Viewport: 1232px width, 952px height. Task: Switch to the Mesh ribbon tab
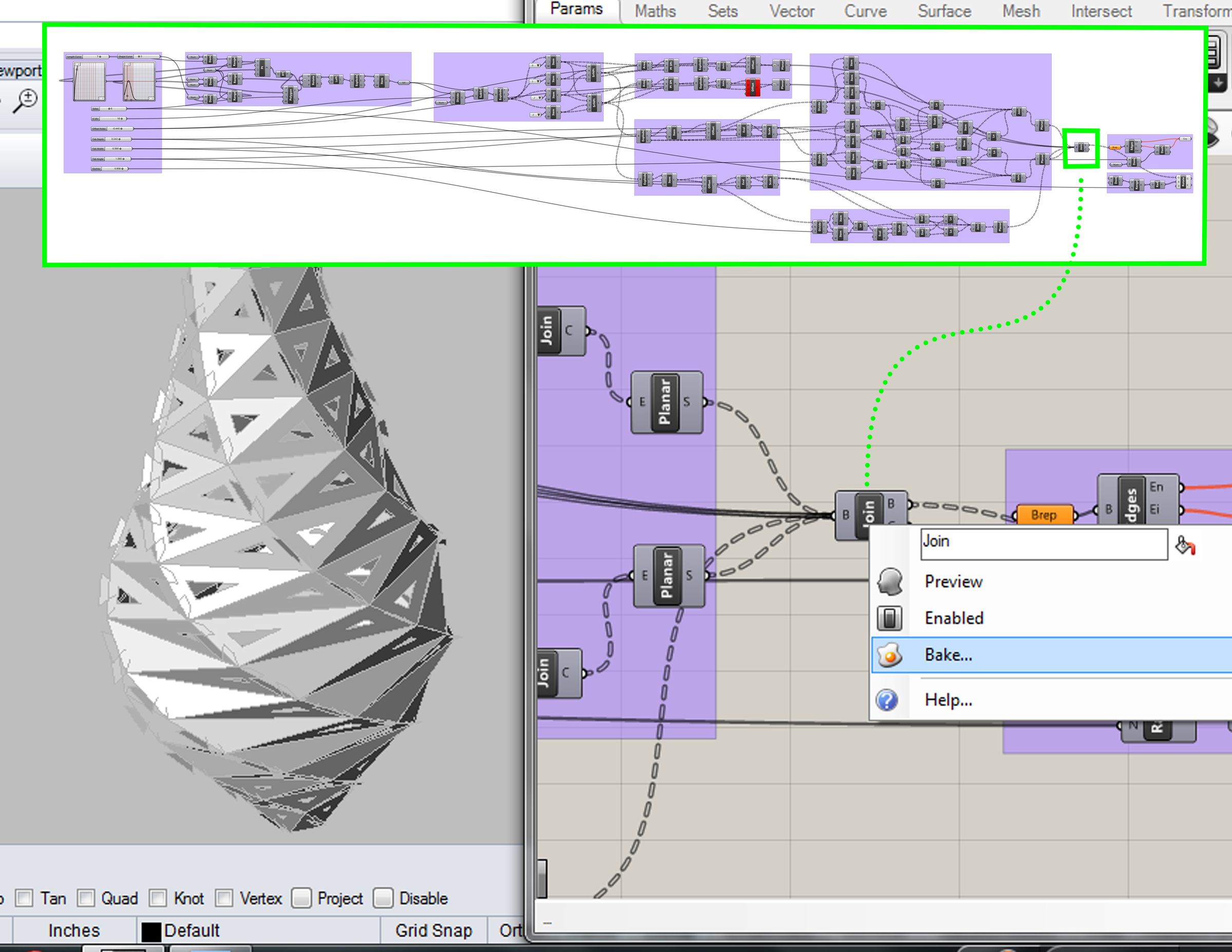tap(1021, 11)
